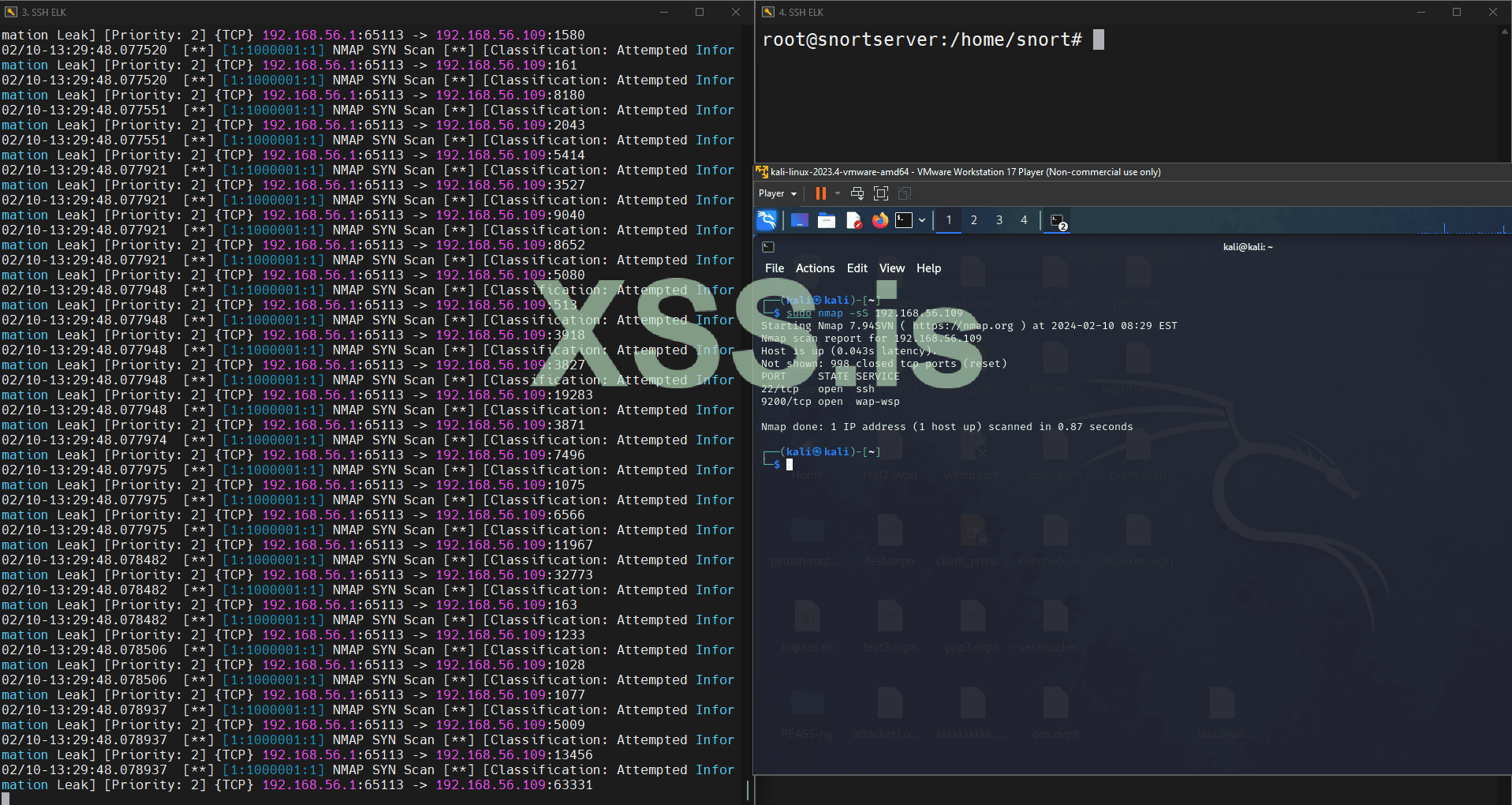Viewport: 1512px width, 805px height.
Task: Click alert destination 192.168.56.109:63331
Action: click(x=514, y=784)
